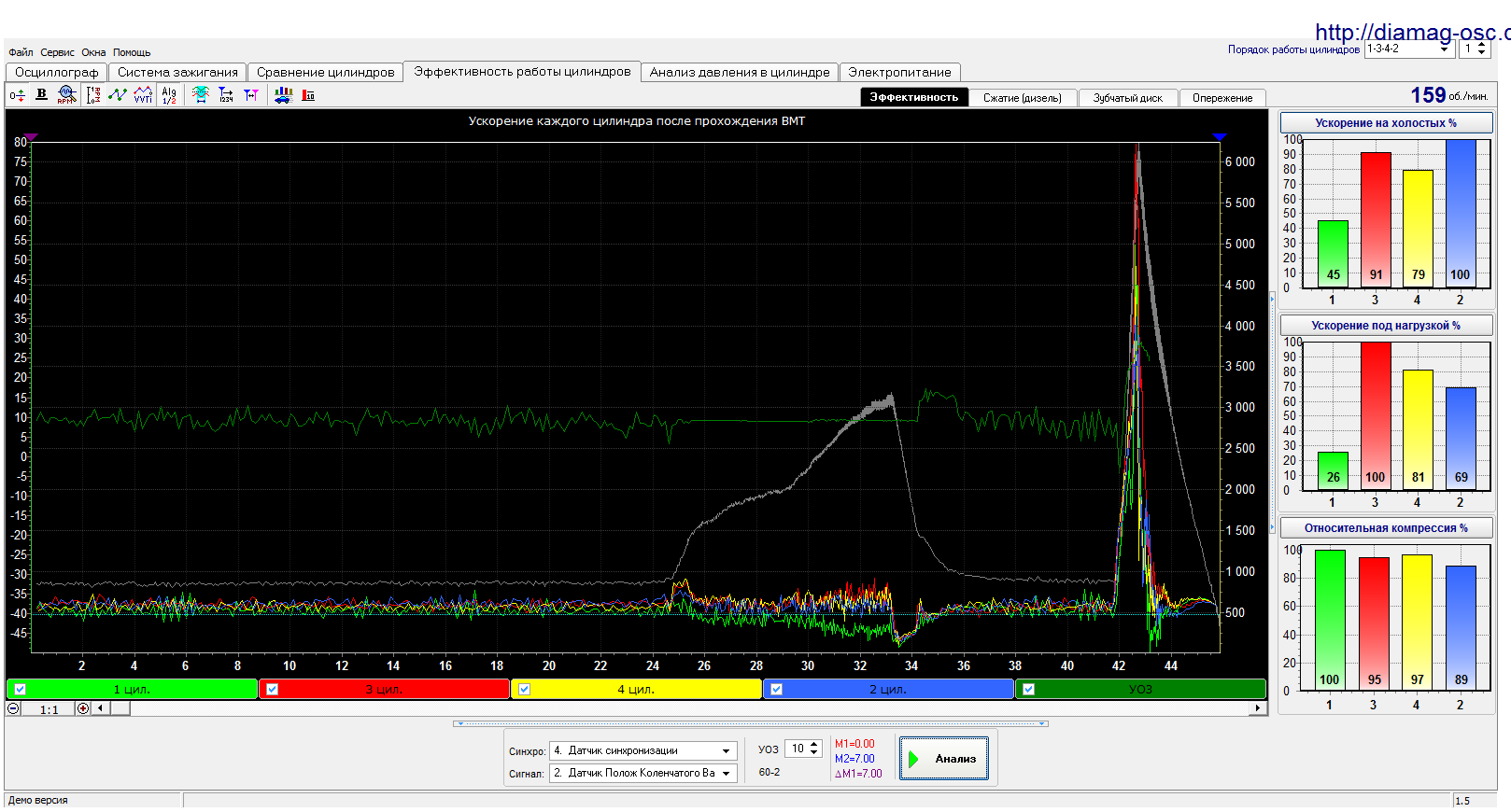1511x812 pixels.
Task: Switch to the Сравнение цилиндров tab
Action: pyautogui.click(x=326, y=72)
